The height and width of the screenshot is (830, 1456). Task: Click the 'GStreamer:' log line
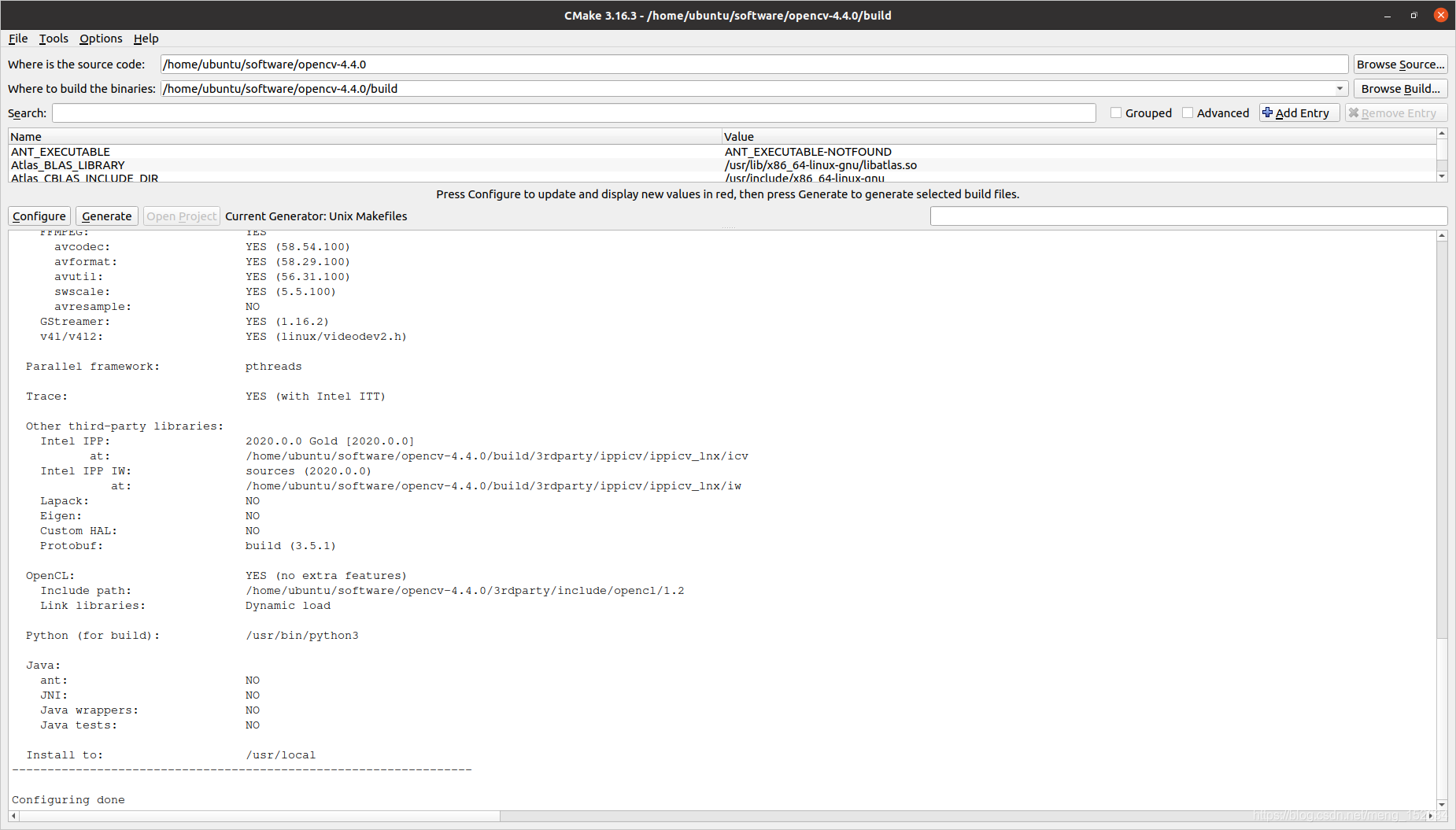[76, 322]
